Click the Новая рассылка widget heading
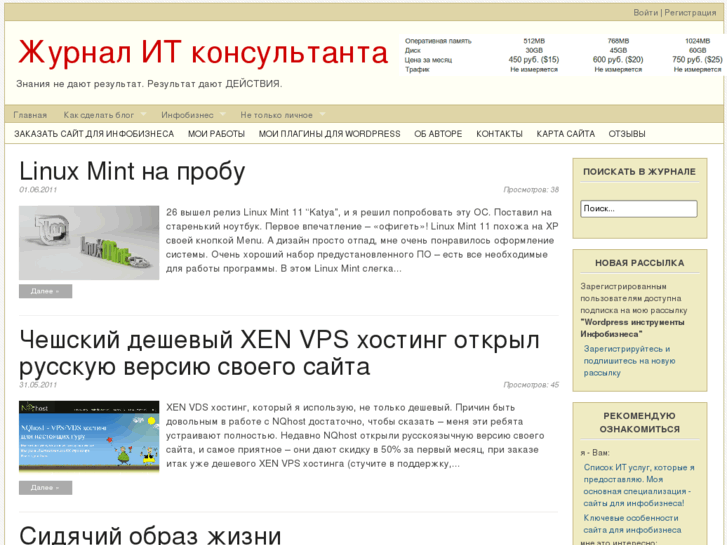Image resolution: width=727 pixels, height=545 pixels. tap(639, 263)
